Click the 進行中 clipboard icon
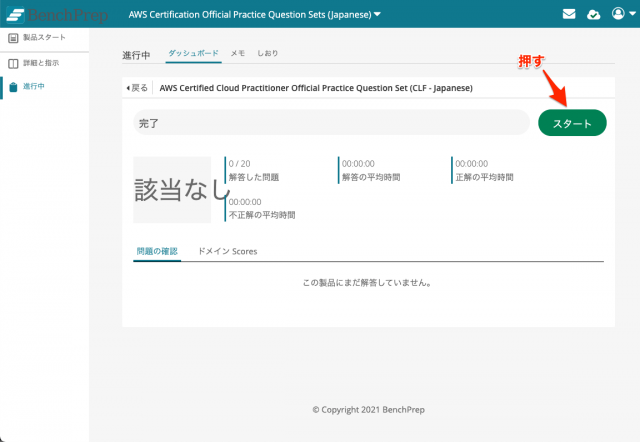Viewport: 640px width, 442px height. tap(13, 87)
